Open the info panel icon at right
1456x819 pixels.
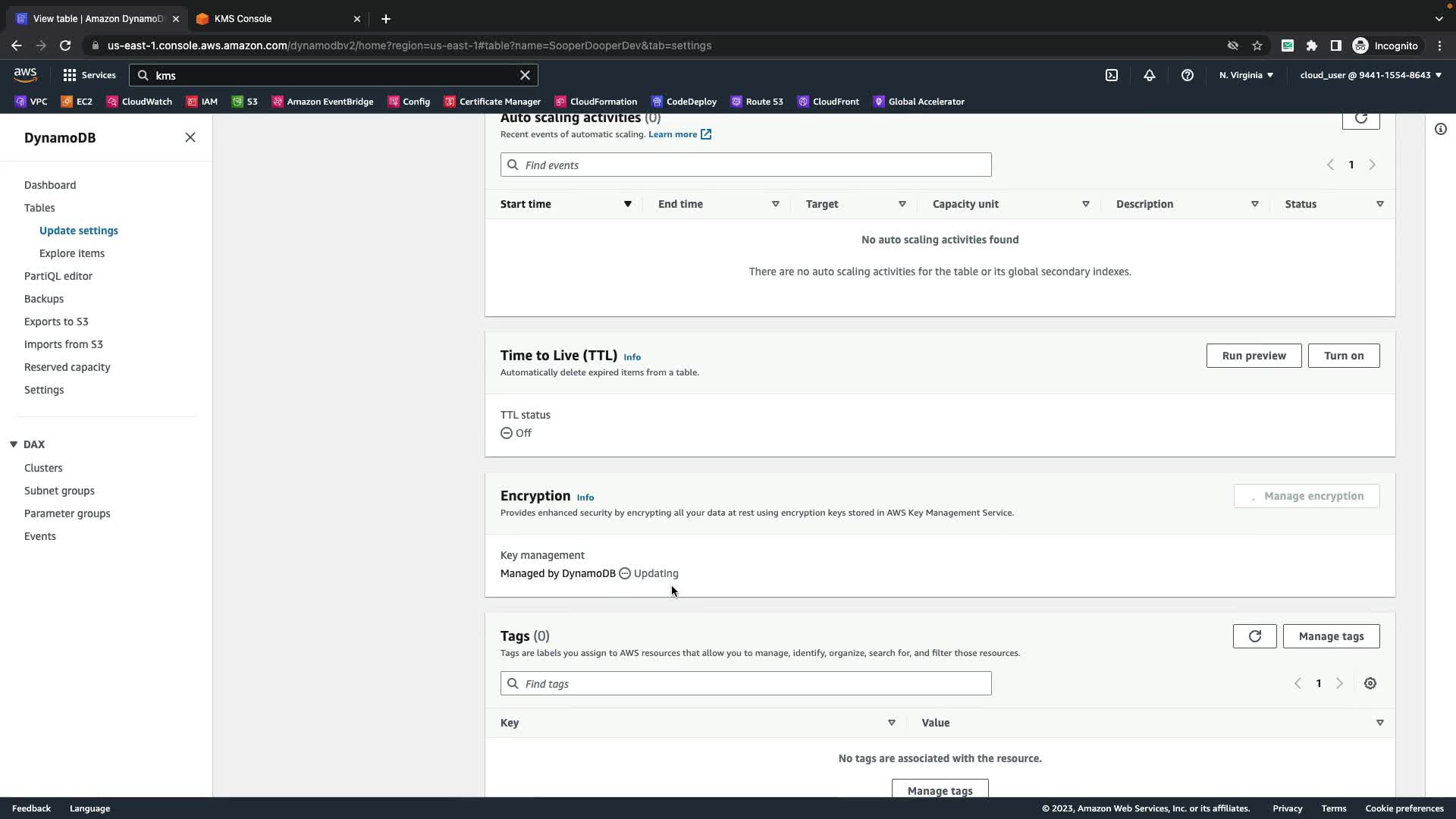1440,129
